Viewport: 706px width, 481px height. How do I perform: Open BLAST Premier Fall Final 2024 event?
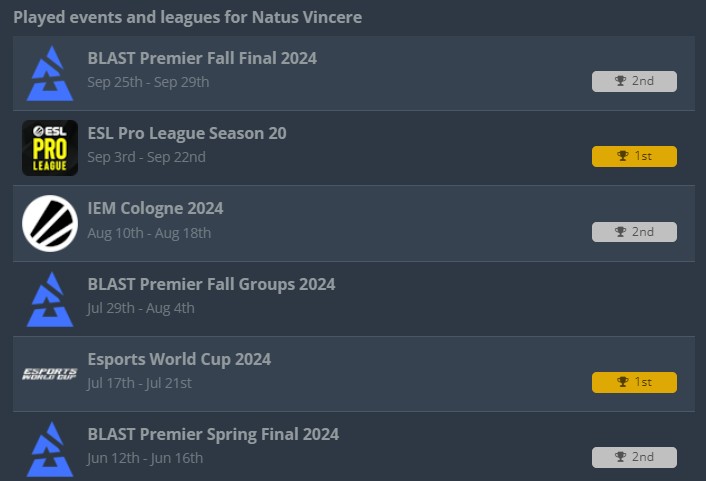[202, 58]
